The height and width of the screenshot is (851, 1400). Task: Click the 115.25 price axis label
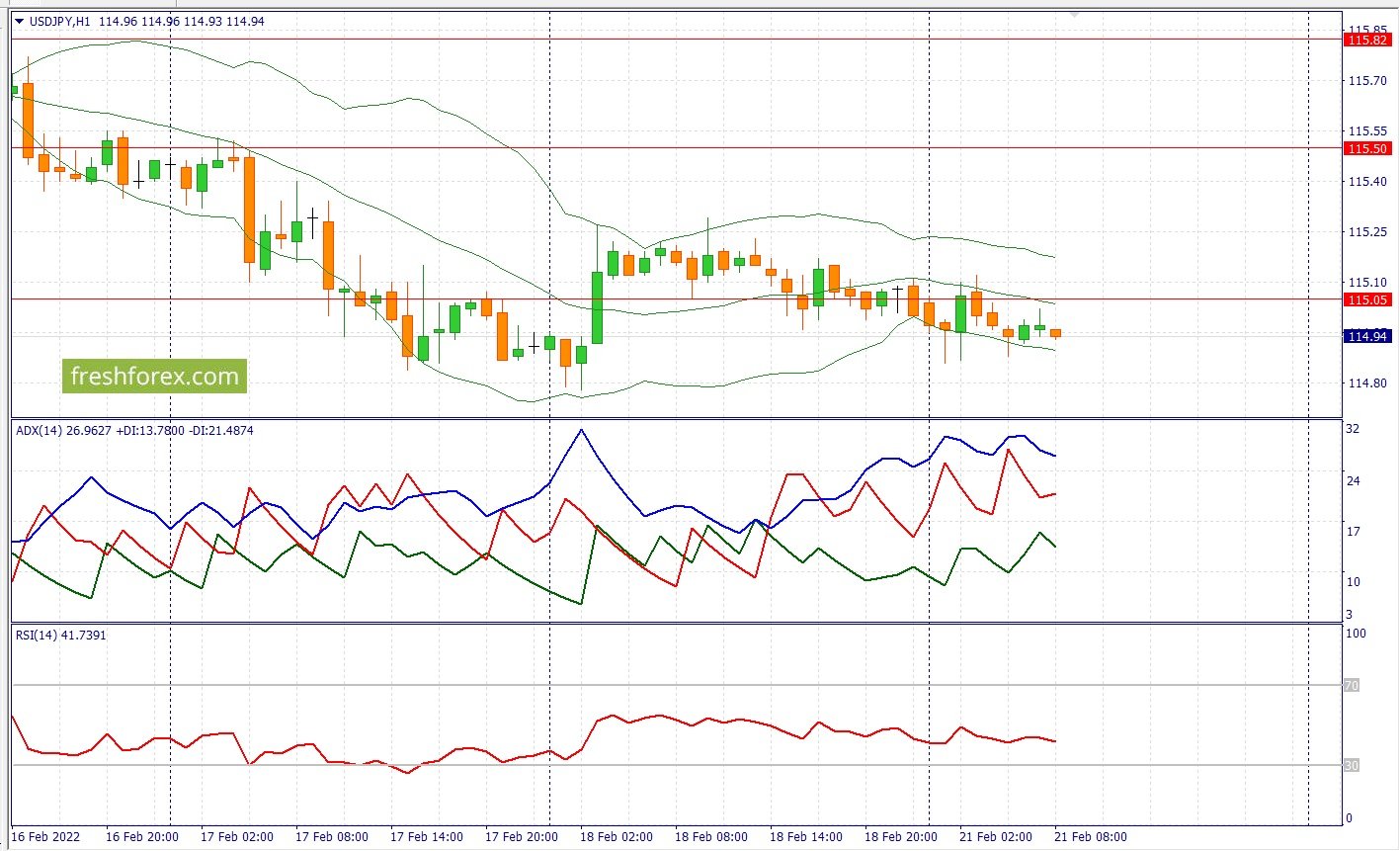tap(1367, 232)
